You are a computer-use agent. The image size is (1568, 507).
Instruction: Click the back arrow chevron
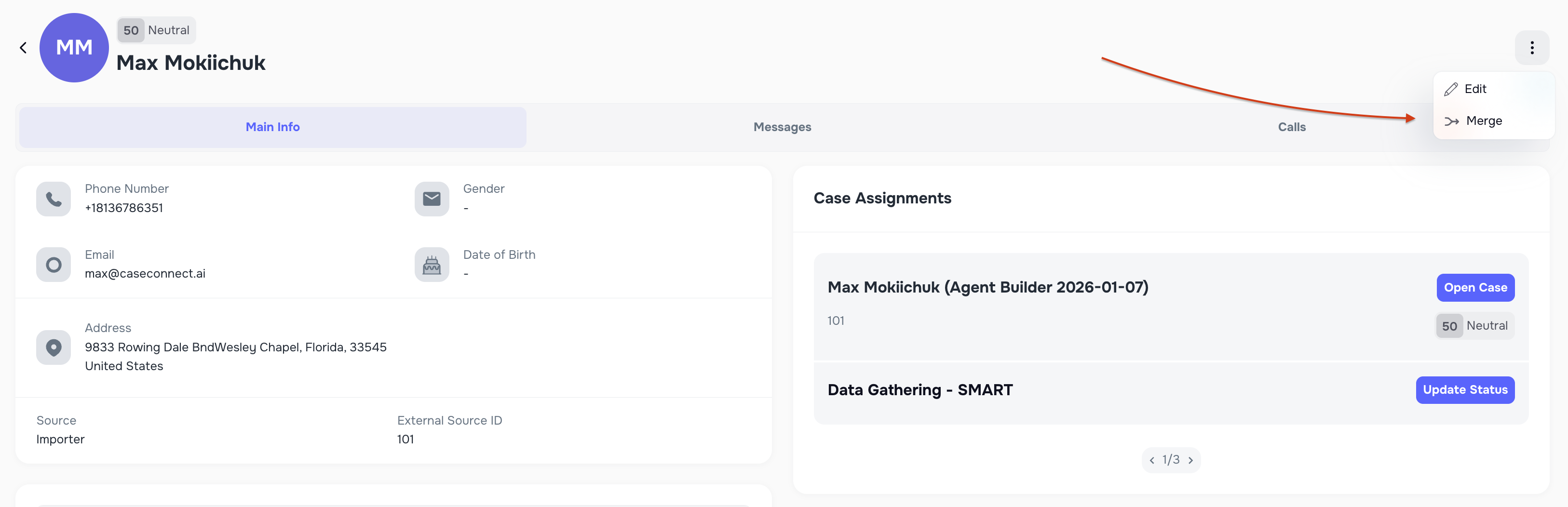click(x=23, y=48)
